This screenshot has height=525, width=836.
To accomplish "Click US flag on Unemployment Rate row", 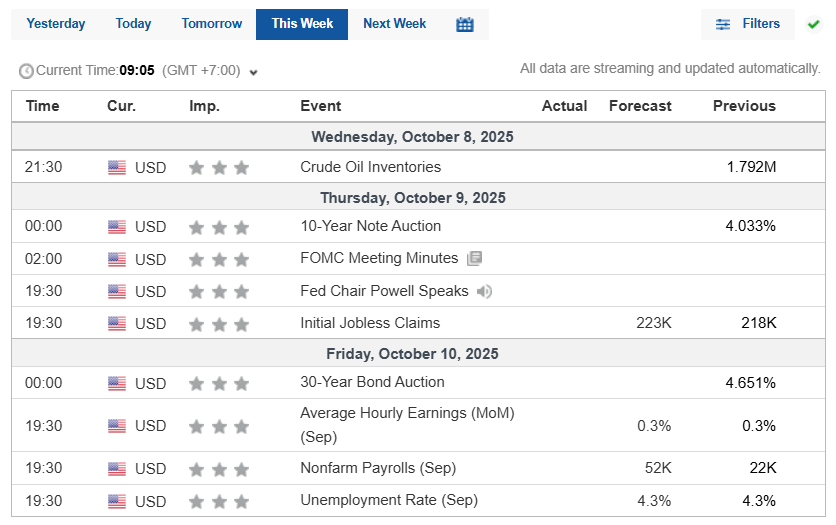I will click(x=117, y=501).
